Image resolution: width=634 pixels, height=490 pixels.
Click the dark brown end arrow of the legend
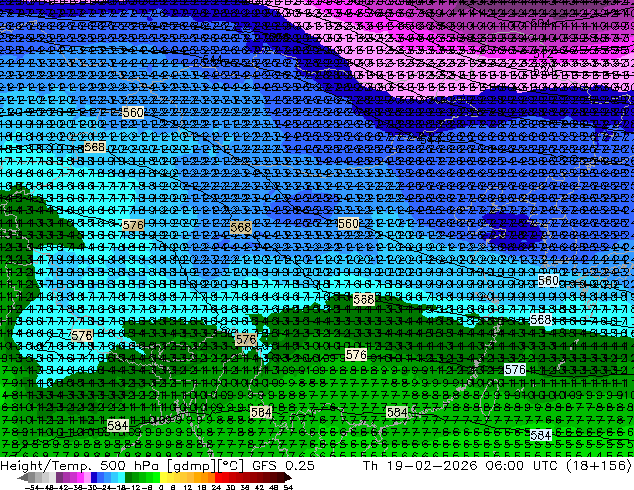point(288,477)
